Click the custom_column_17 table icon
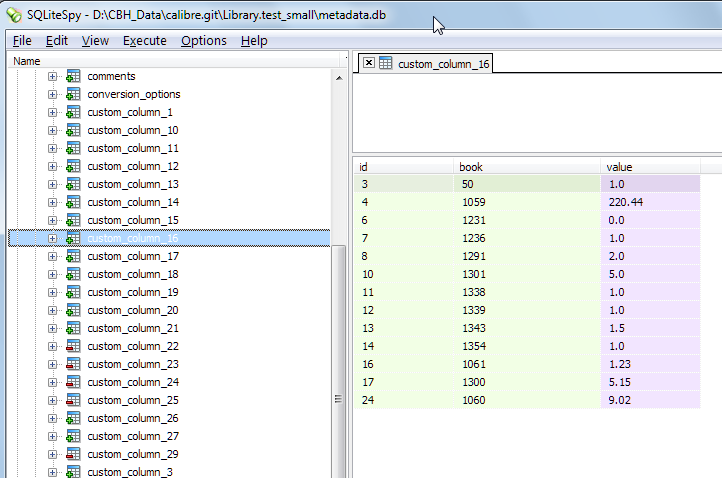This screenshot has height=478, width=722. click(73, 256)
